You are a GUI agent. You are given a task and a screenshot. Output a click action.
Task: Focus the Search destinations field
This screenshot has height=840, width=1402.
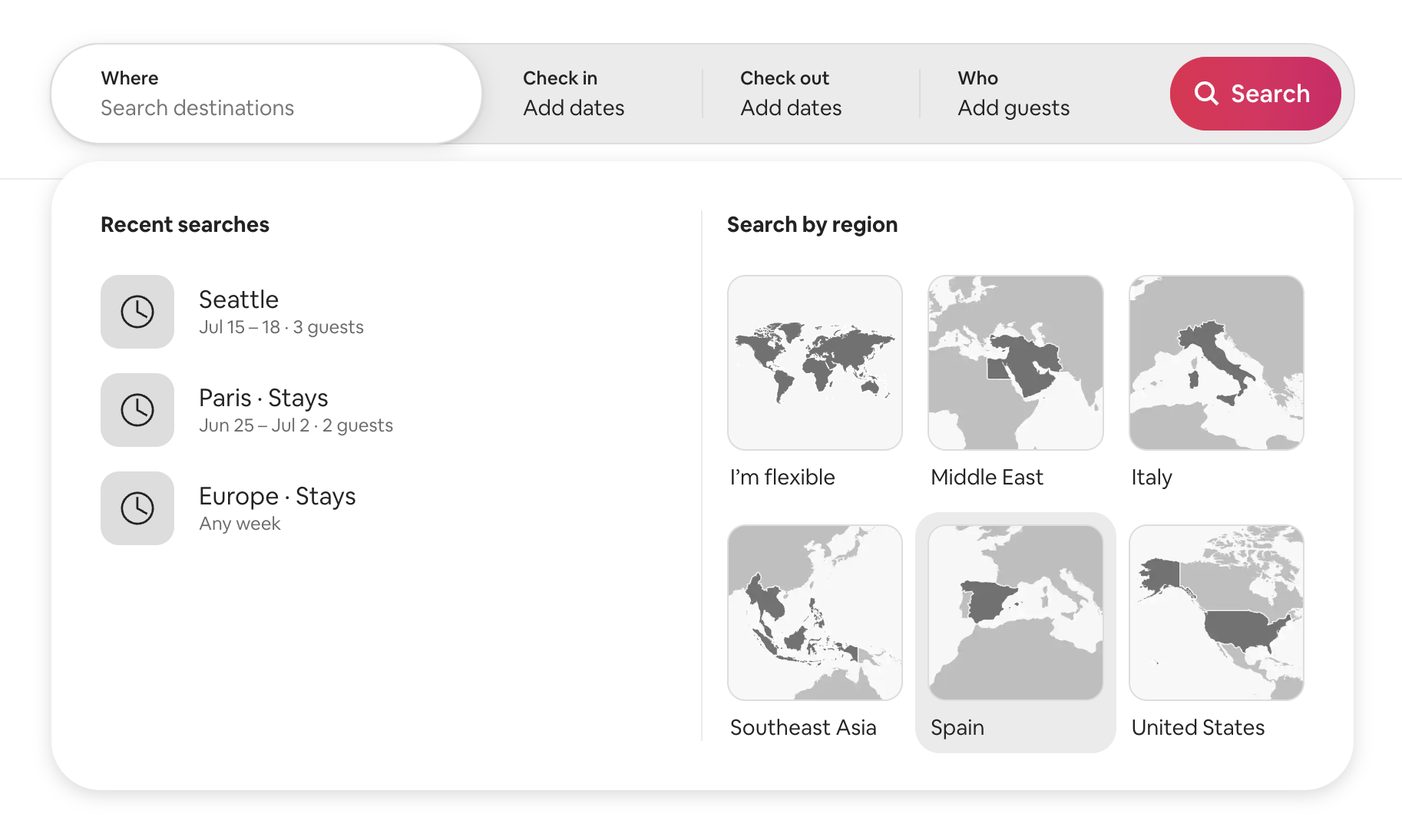(266, 94)
